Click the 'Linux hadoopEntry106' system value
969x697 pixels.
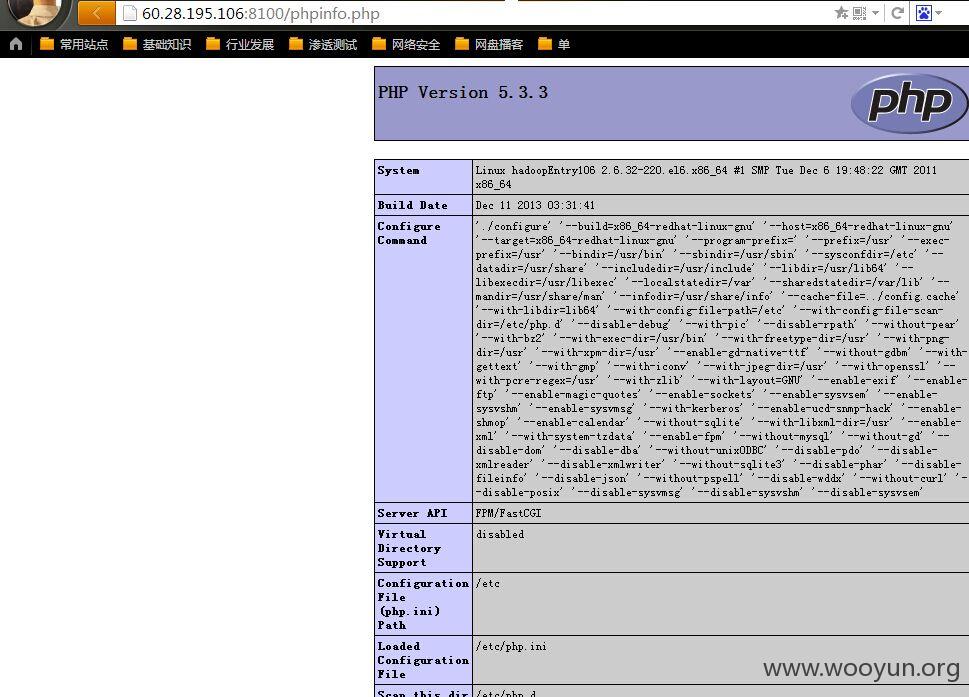pyautogui.click(x=706, y=177)
